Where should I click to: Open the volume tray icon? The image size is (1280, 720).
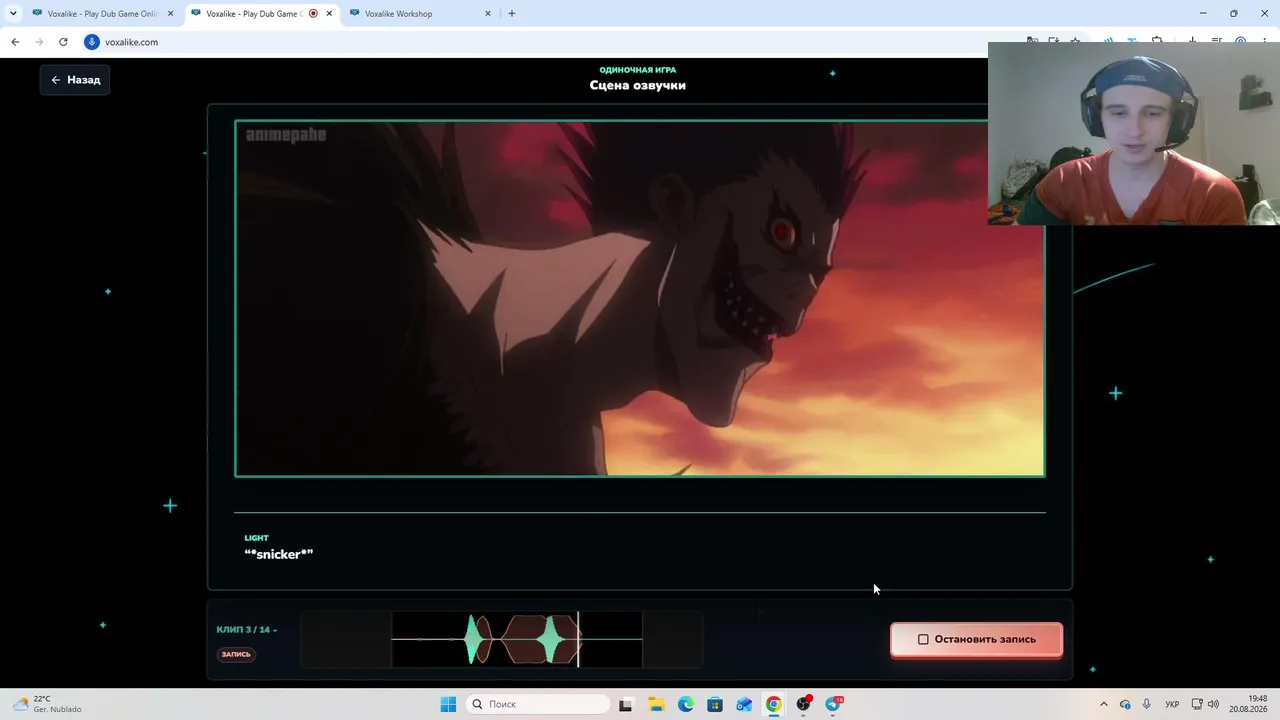click(1213, 704)
